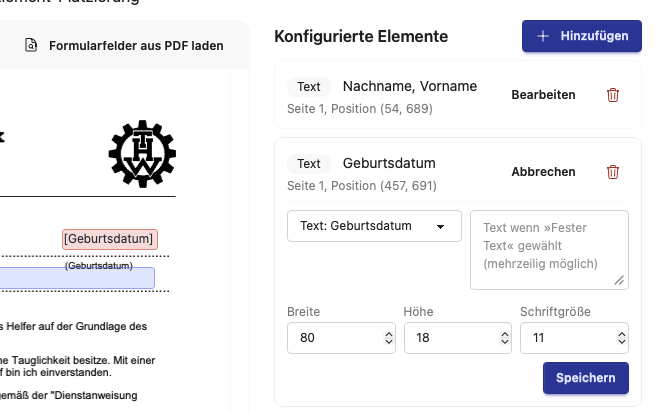
Task: Adjust the Schriftgröße stepper arrows
Action: click(x=622, y=338)
